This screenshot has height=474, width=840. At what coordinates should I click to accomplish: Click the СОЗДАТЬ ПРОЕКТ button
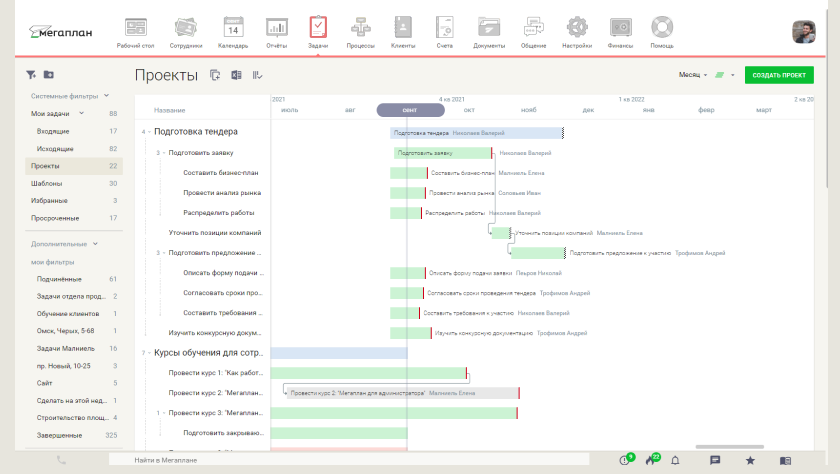779,75
